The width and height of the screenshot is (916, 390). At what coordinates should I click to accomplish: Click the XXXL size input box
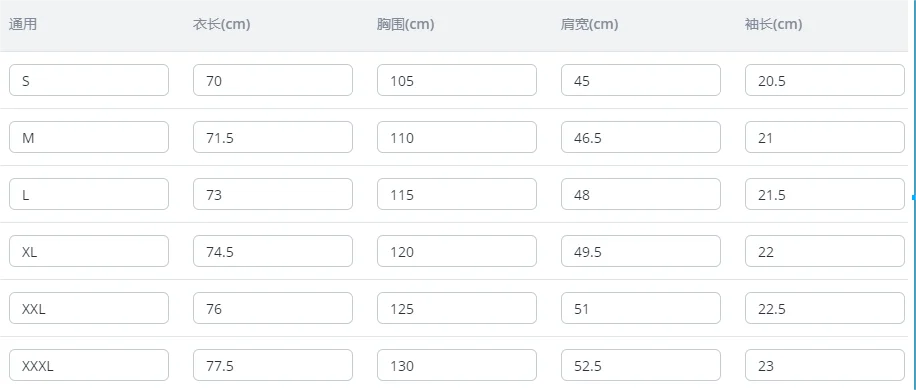click(x=89, y=365)
